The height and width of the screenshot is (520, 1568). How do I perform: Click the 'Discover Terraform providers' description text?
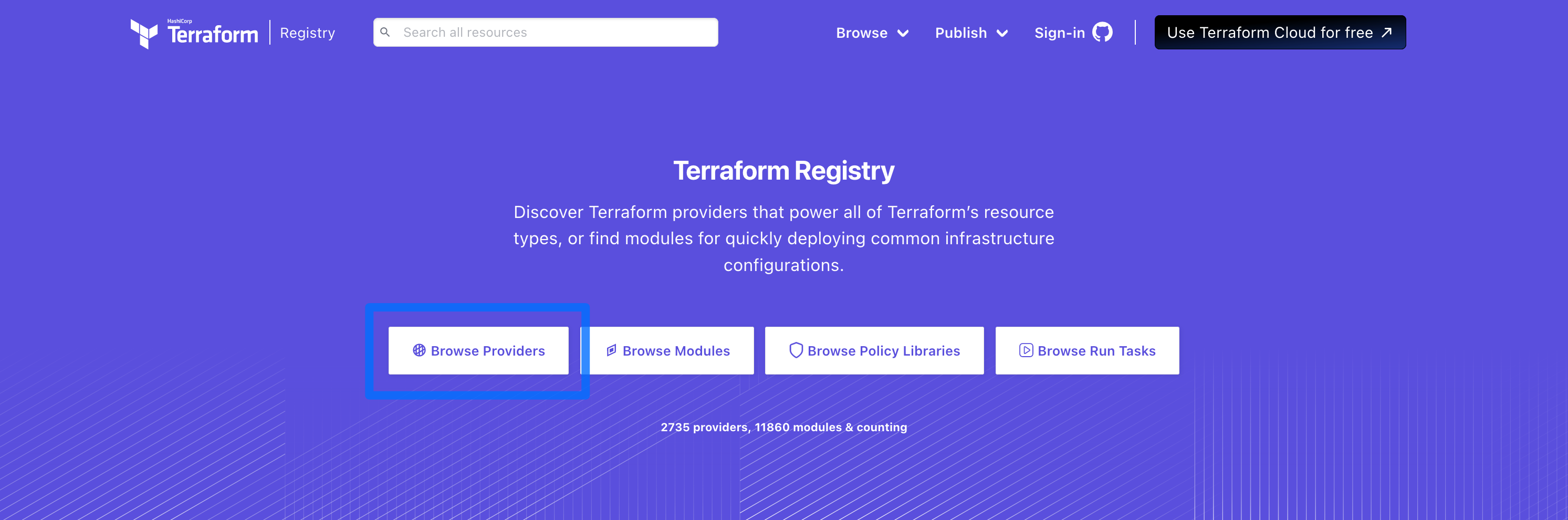(x=784, y=238)
